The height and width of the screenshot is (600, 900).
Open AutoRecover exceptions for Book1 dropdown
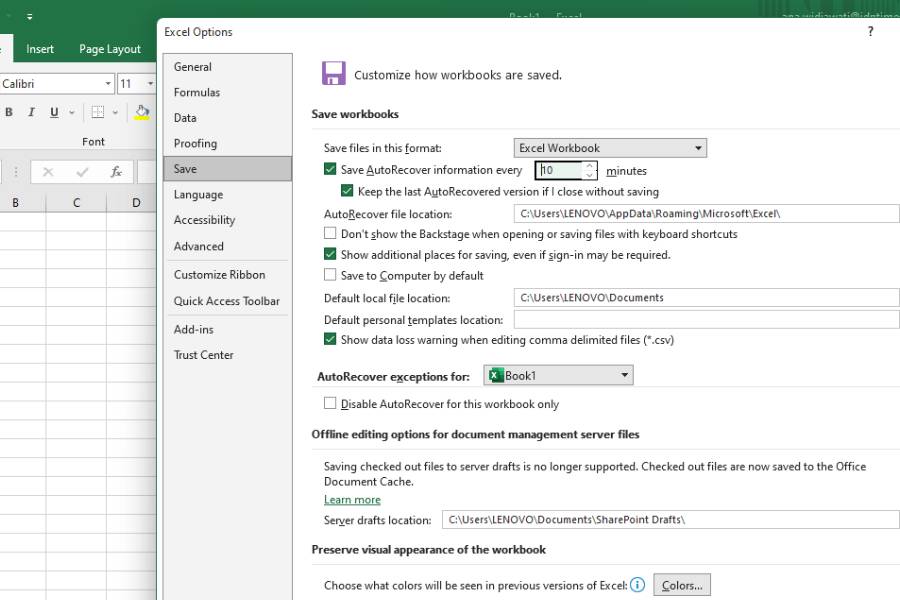pos(558,375)
